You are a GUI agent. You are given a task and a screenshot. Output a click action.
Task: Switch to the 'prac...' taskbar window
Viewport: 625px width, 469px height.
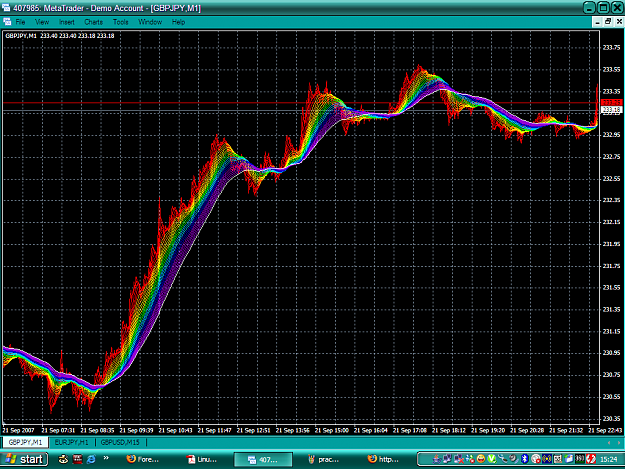click(x=324, y=459)
